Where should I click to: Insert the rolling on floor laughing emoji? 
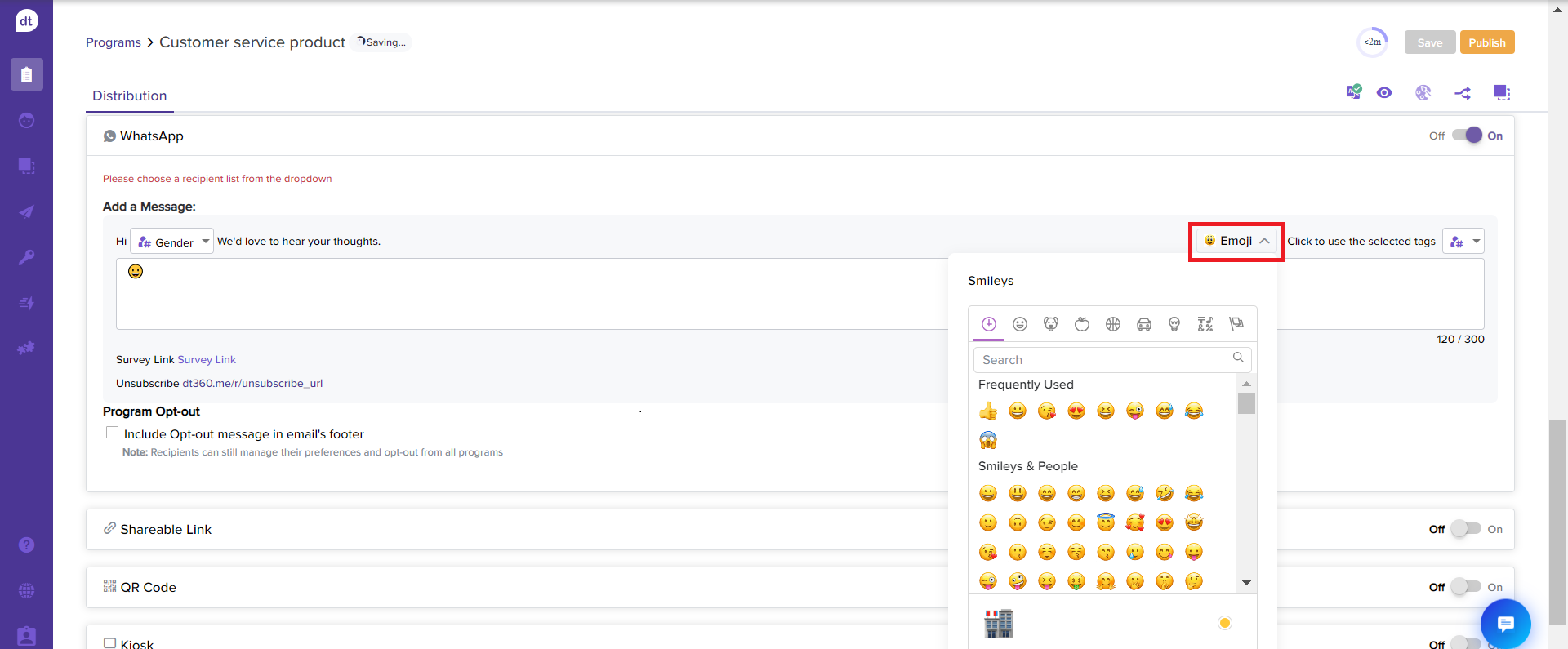pyautogui.click(x=1165, y=493)
